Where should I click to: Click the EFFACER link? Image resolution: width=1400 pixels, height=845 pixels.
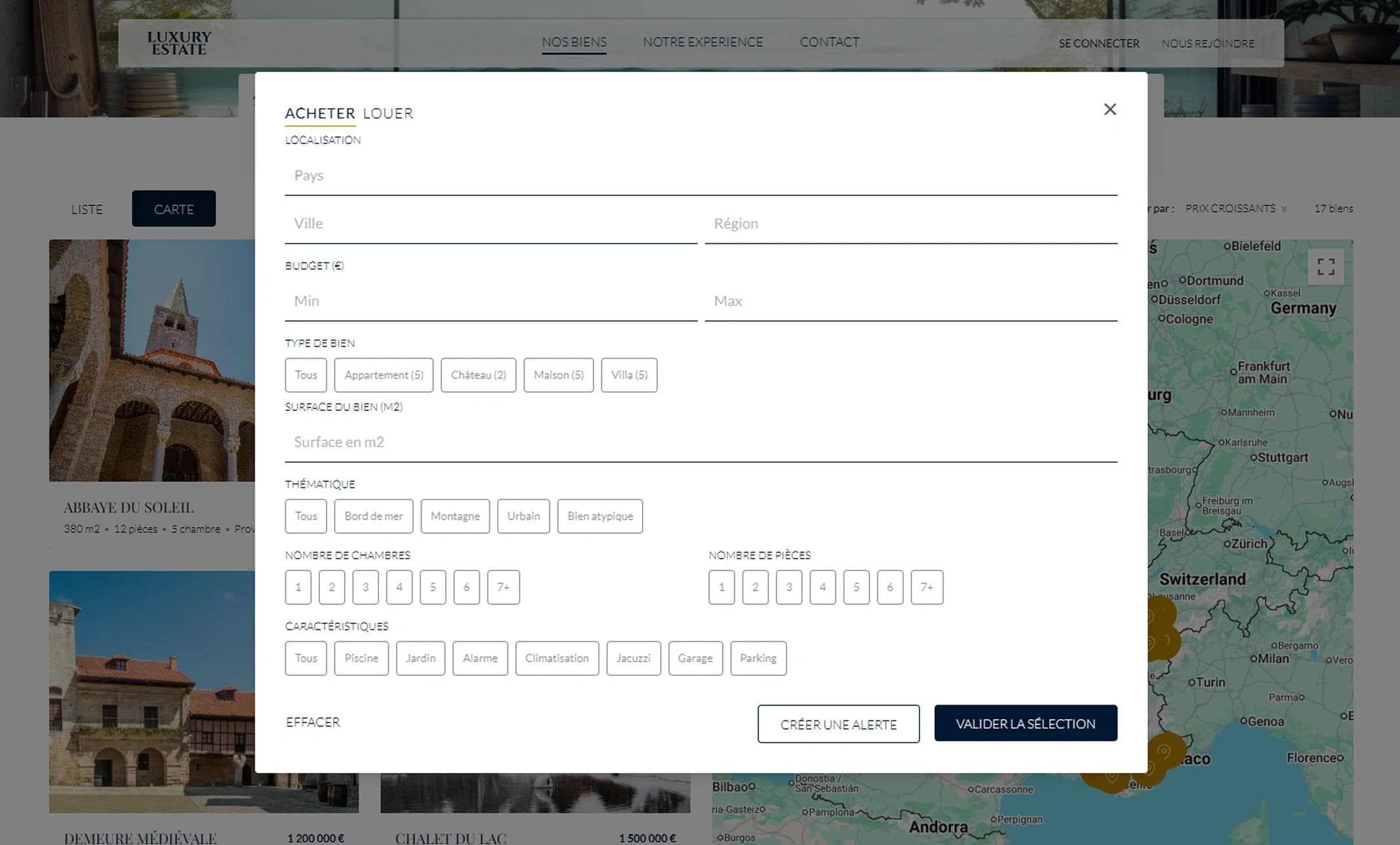[313, 722]
